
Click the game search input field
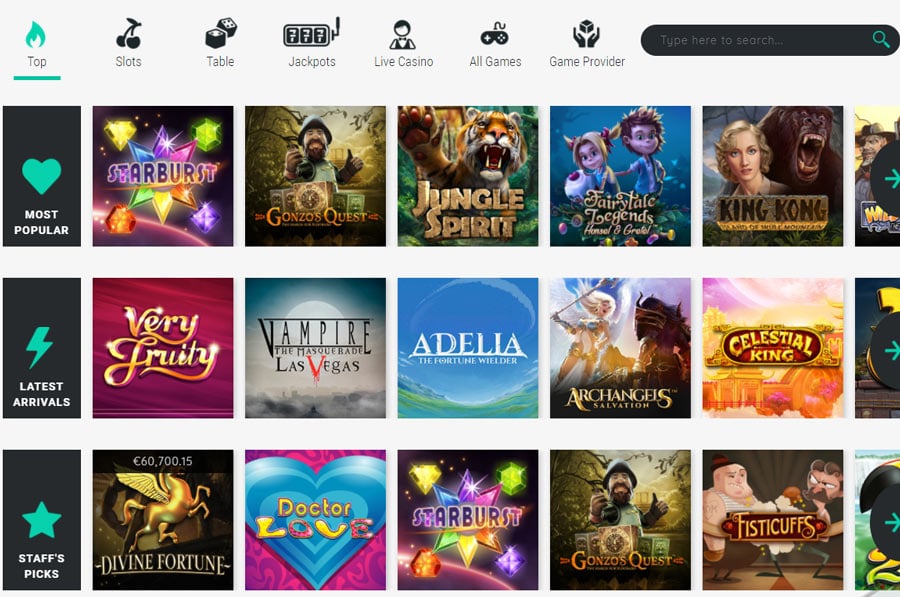[x=763, y=40]
